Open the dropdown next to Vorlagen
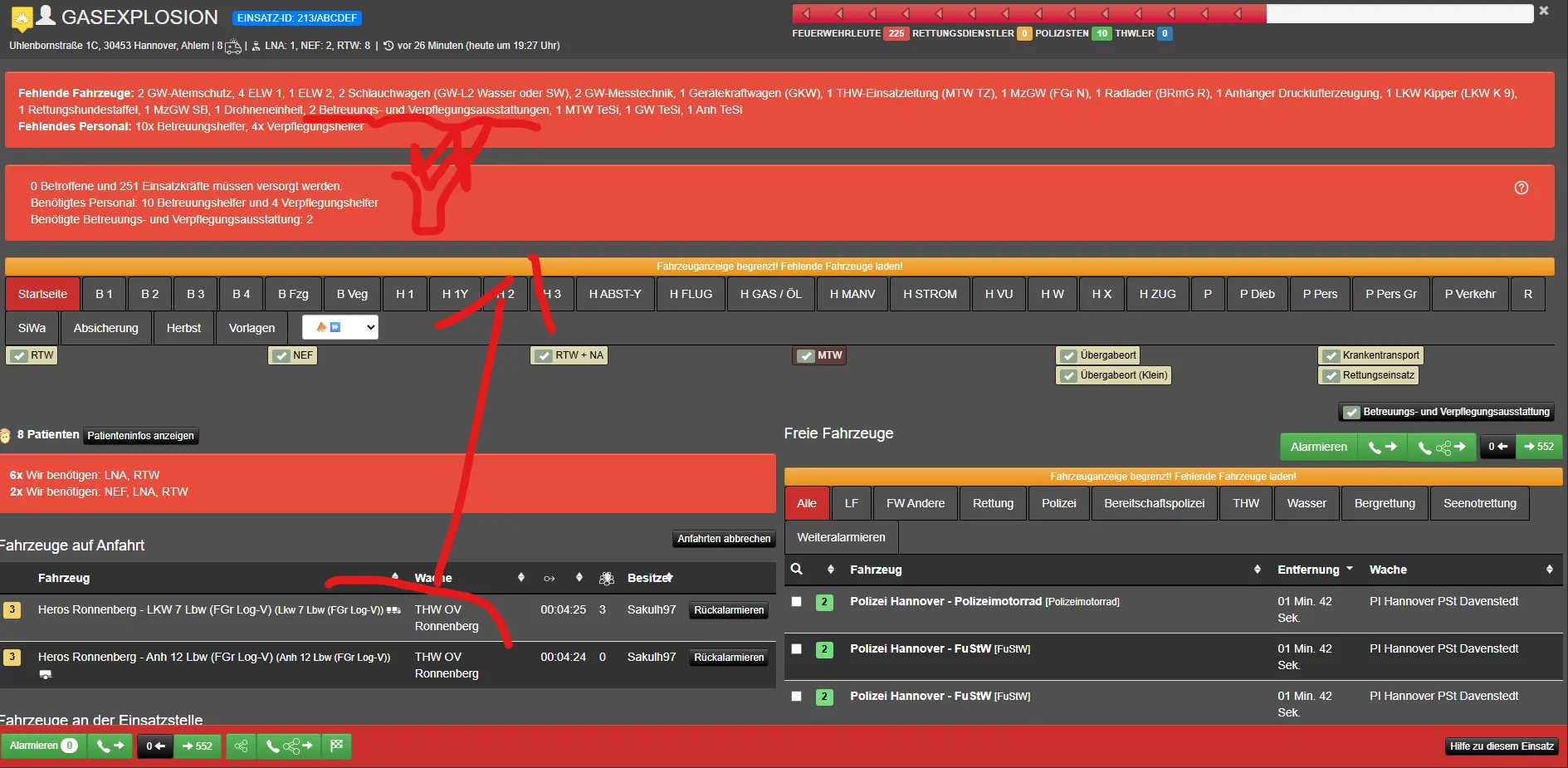The image size is (1568, 768). click(340, 327)
